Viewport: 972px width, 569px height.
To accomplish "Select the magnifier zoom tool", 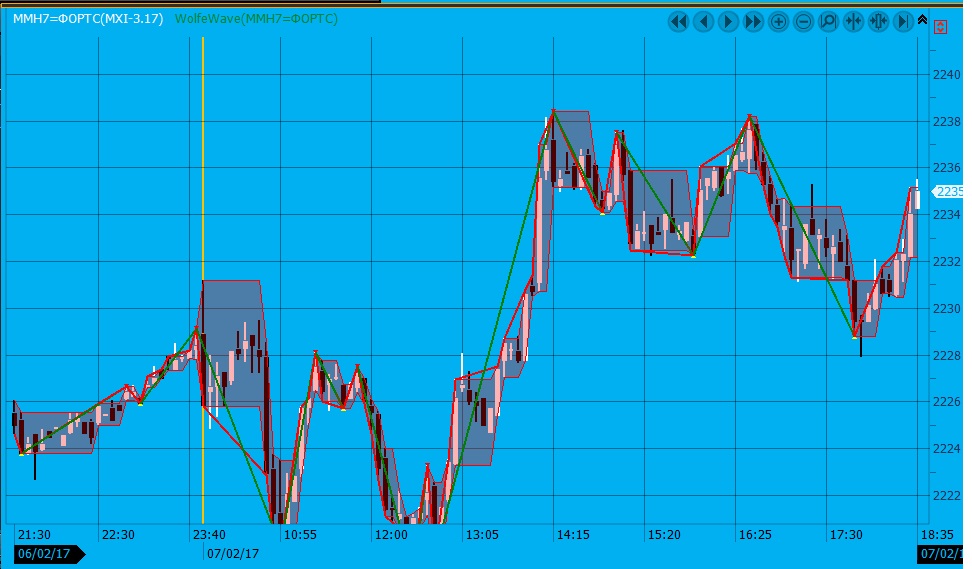I will [828, 21].
